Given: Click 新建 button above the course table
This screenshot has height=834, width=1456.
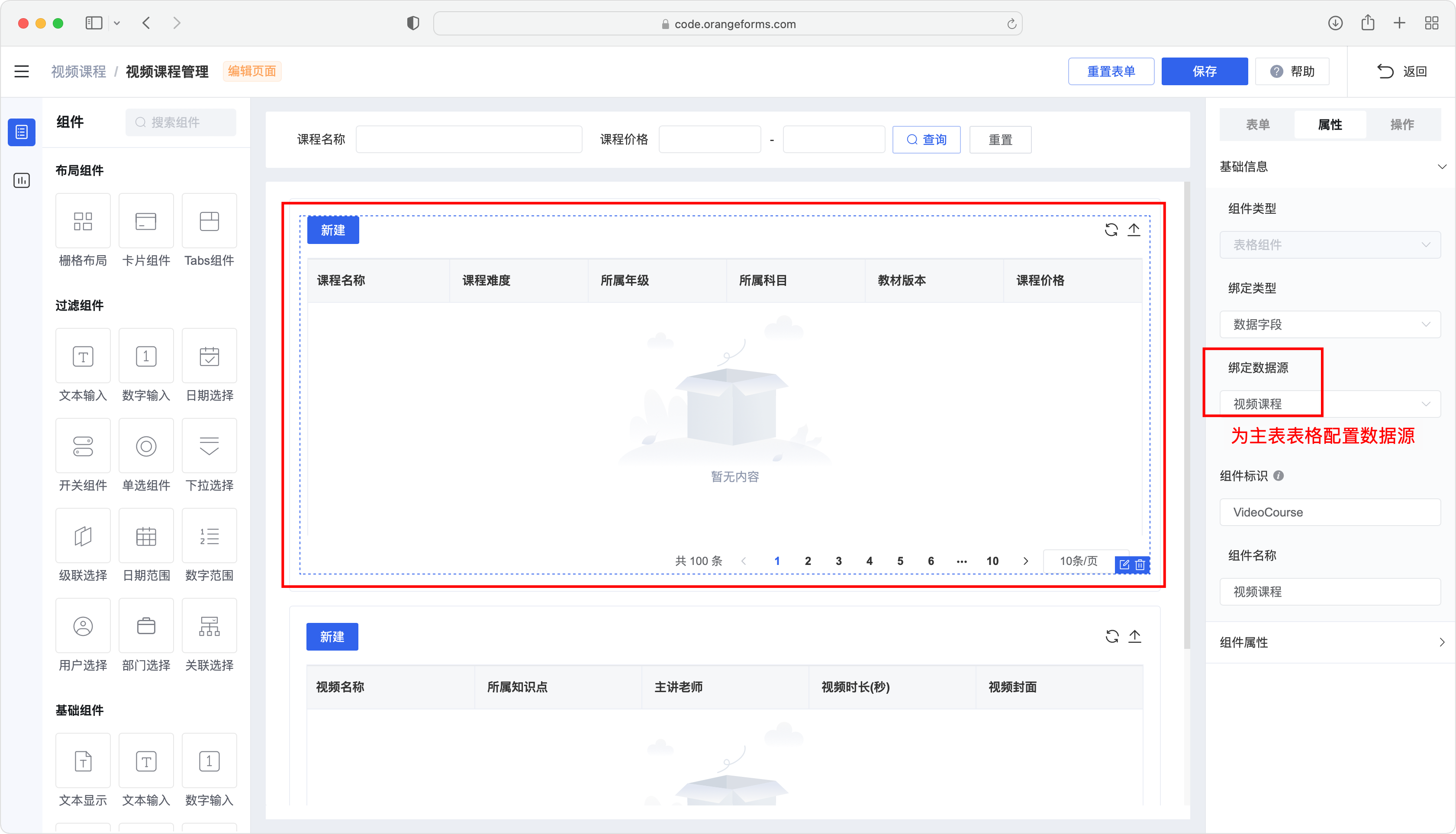Looking at the screenshot, I should pyautogui.click(x=333, y=230).
